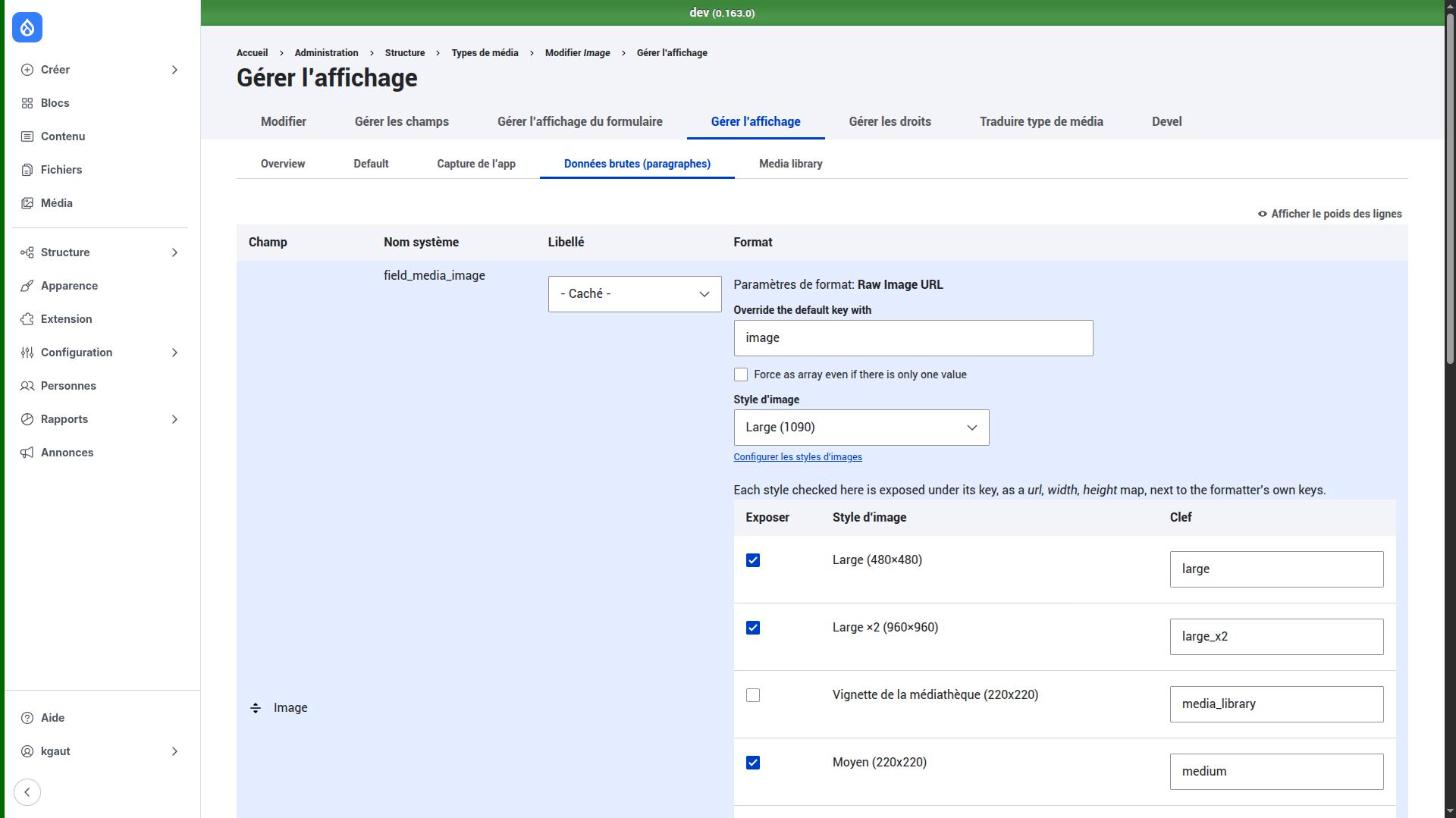Open Média via its sidebar icon
The image size is (1456, 818).
[x=27, y=203]
